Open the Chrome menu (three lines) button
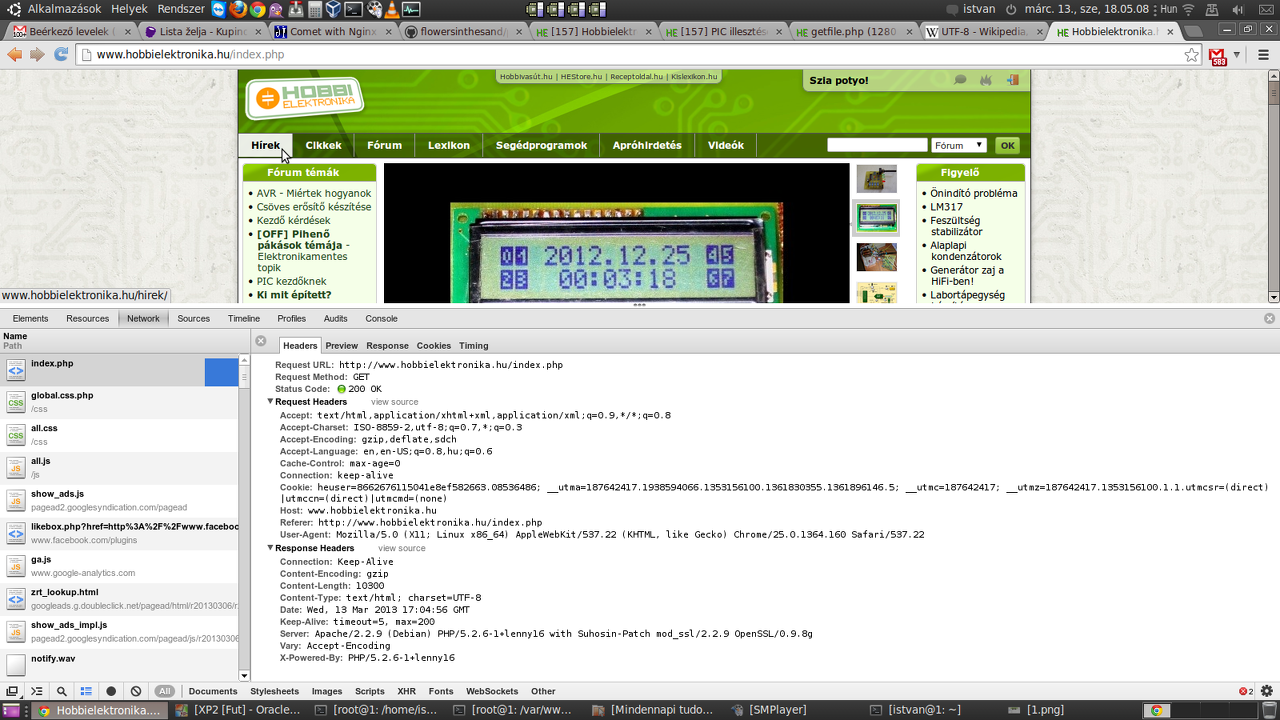The height and width of the screenshot is (720, 1280). tap(1264, 54)
